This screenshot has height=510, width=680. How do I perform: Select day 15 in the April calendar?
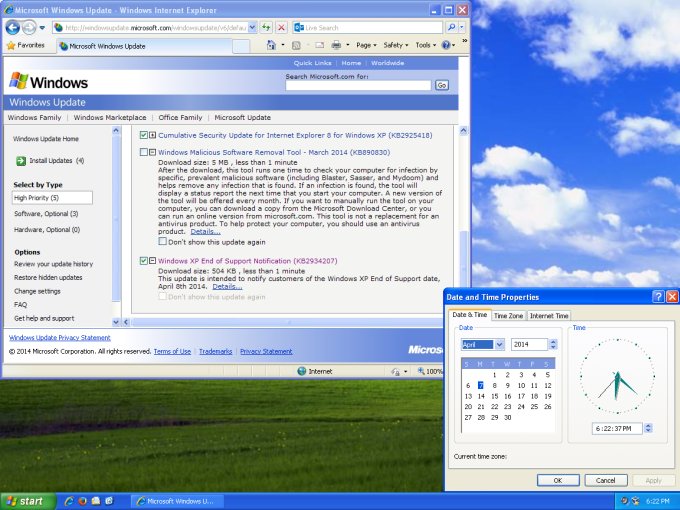click(494, 396)
